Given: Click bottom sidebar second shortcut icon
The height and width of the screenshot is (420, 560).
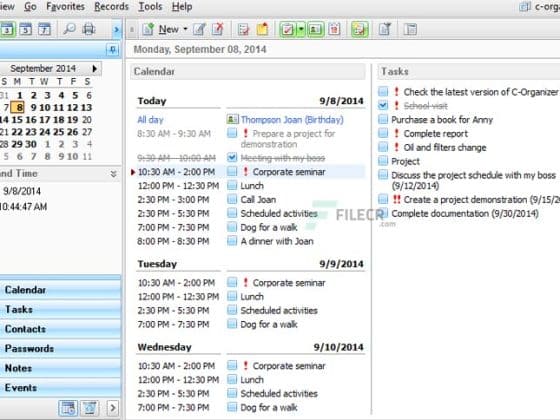Looking at the screenshot, I should [x=90, y=408].
